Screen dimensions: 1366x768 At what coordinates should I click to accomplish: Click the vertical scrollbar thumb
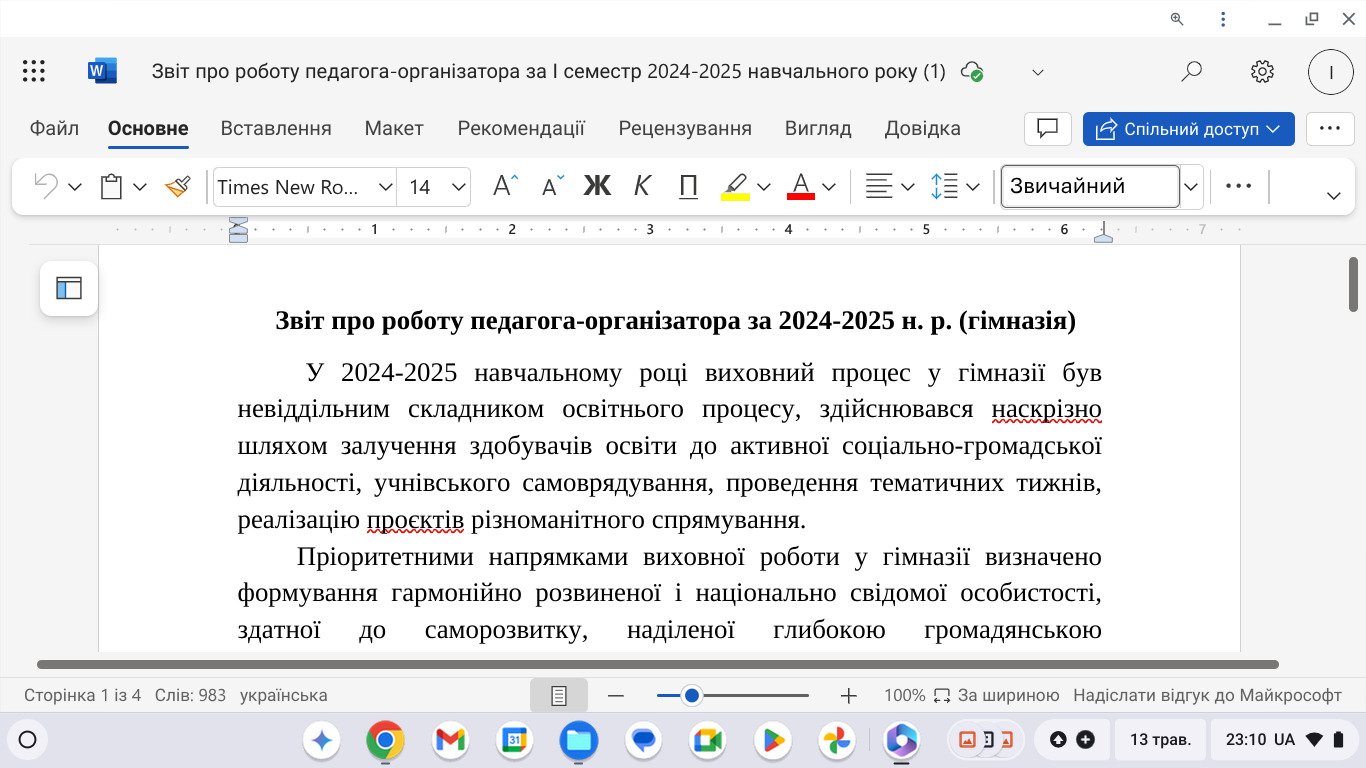click(1353, 285)
